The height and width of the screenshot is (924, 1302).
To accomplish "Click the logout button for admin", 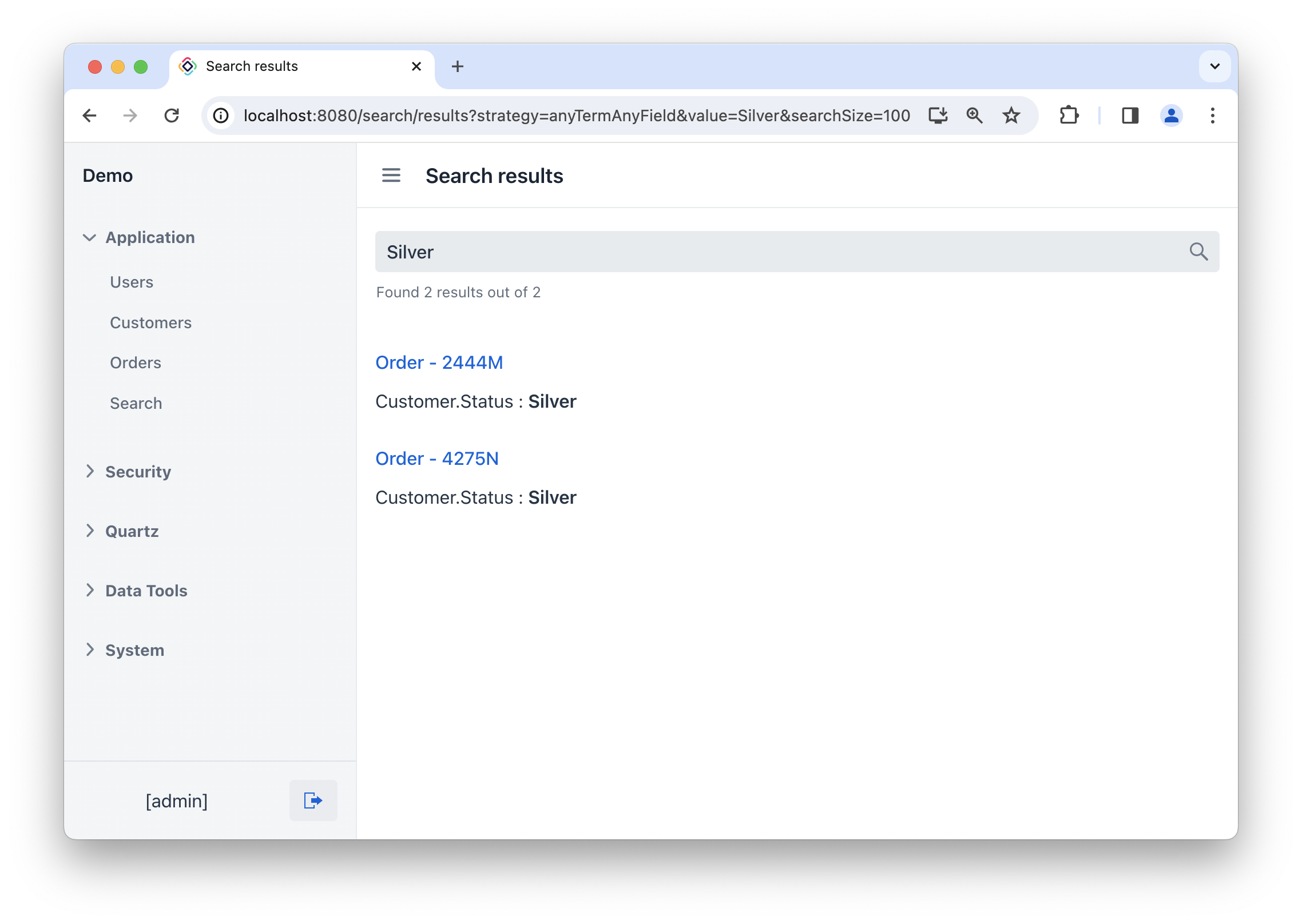I will tap(313, 800).
